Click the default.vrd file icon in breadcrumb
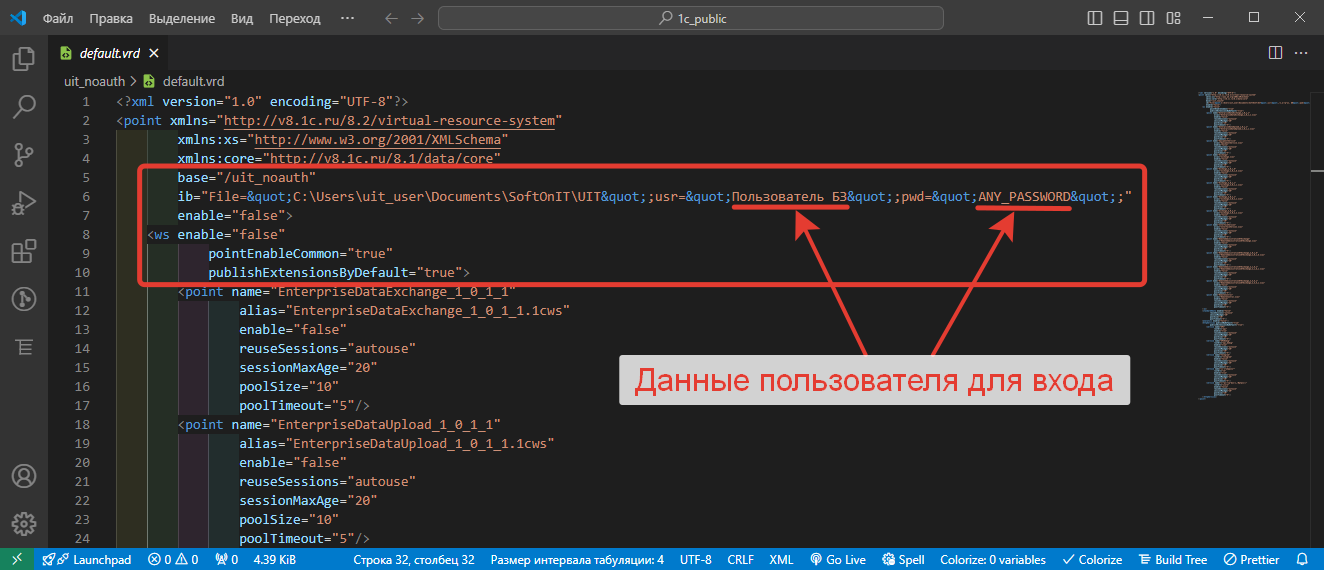This screenshot has height=570, width=1324. (150, 81)
